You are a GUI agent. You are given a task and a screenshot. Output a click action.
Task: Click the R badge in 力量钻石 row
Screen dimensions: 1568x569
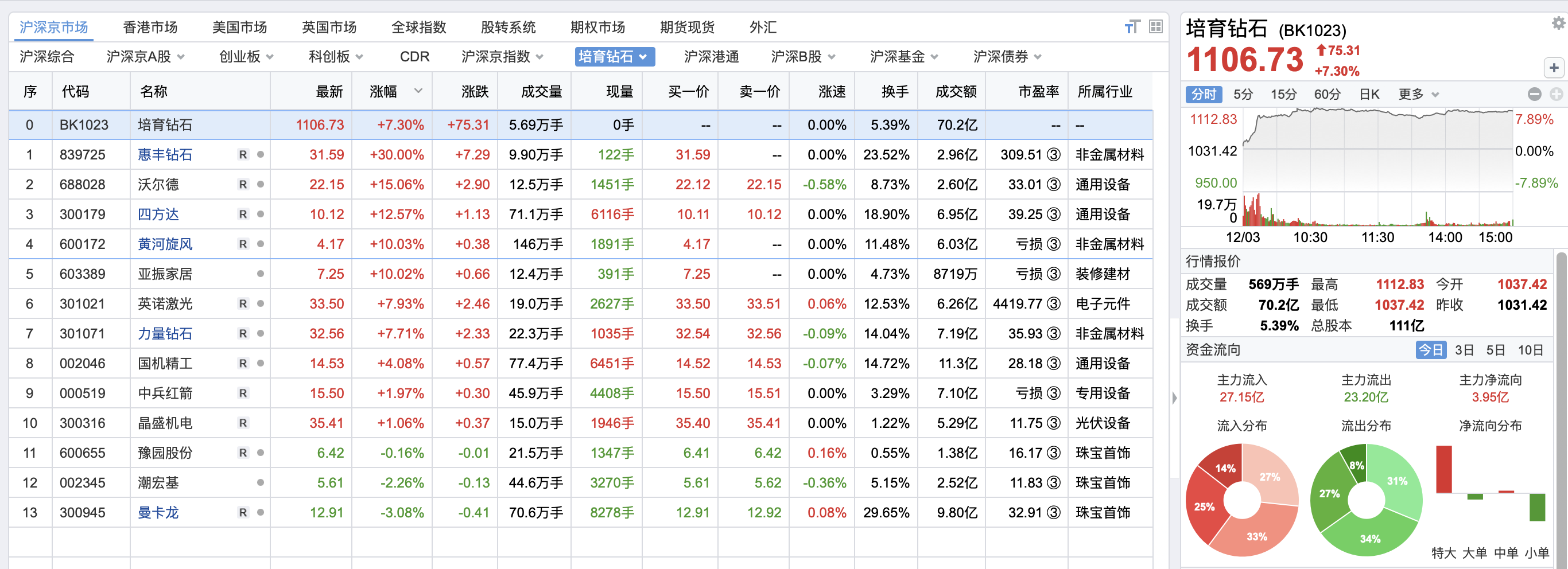point(243,333)
